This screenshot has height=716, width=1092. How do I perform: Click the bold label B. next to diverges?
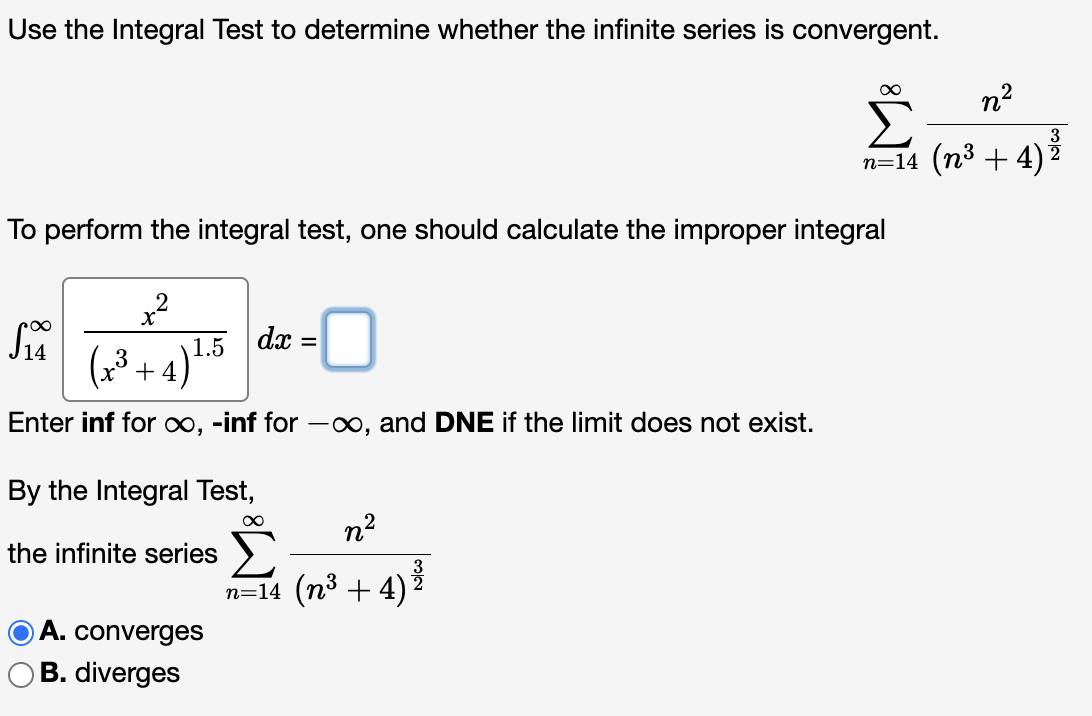tap(52, 673)
